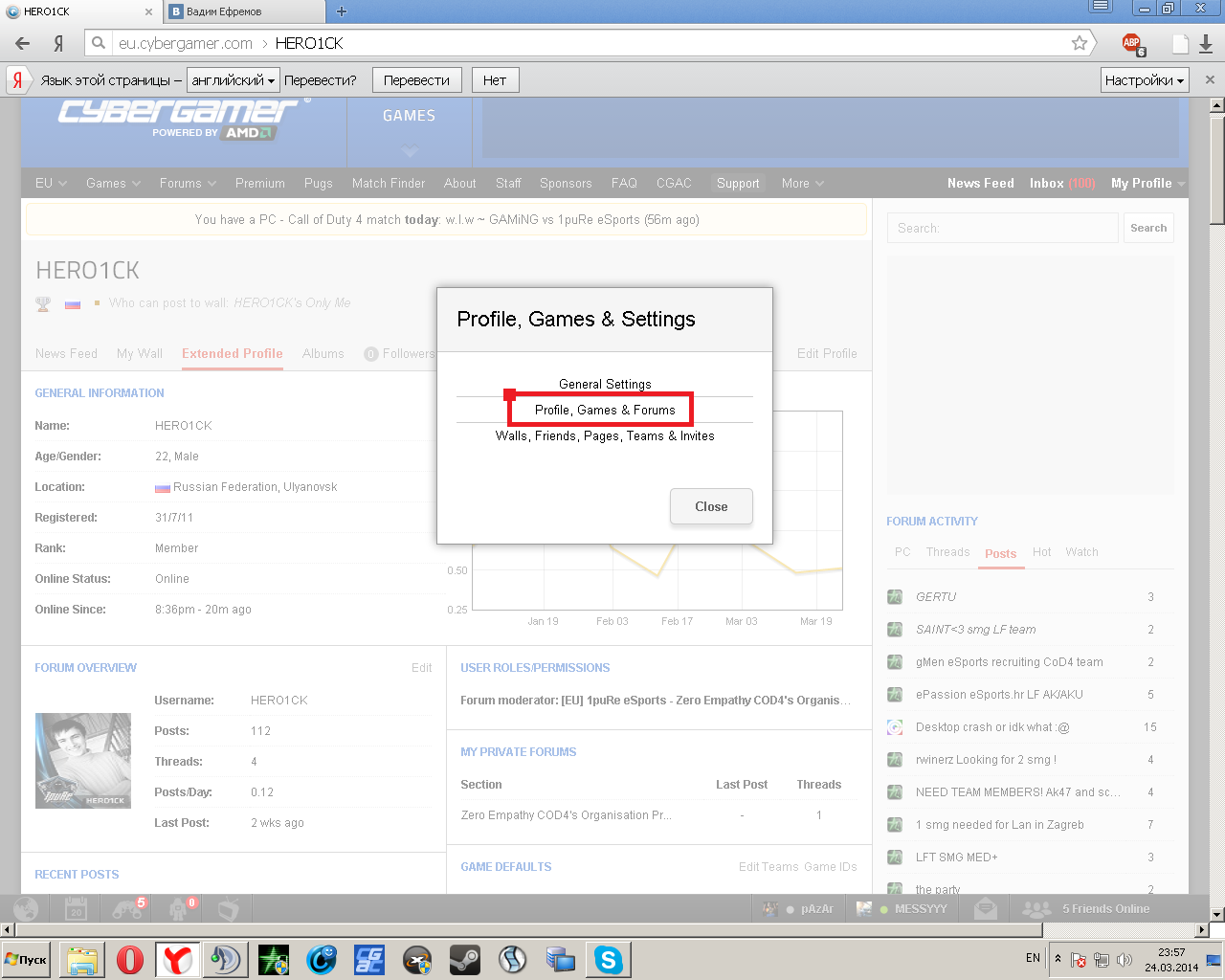This screenshot has height=980, width=1225.
Task: Open the page icon next to downloads
Action: (1181, 44)
